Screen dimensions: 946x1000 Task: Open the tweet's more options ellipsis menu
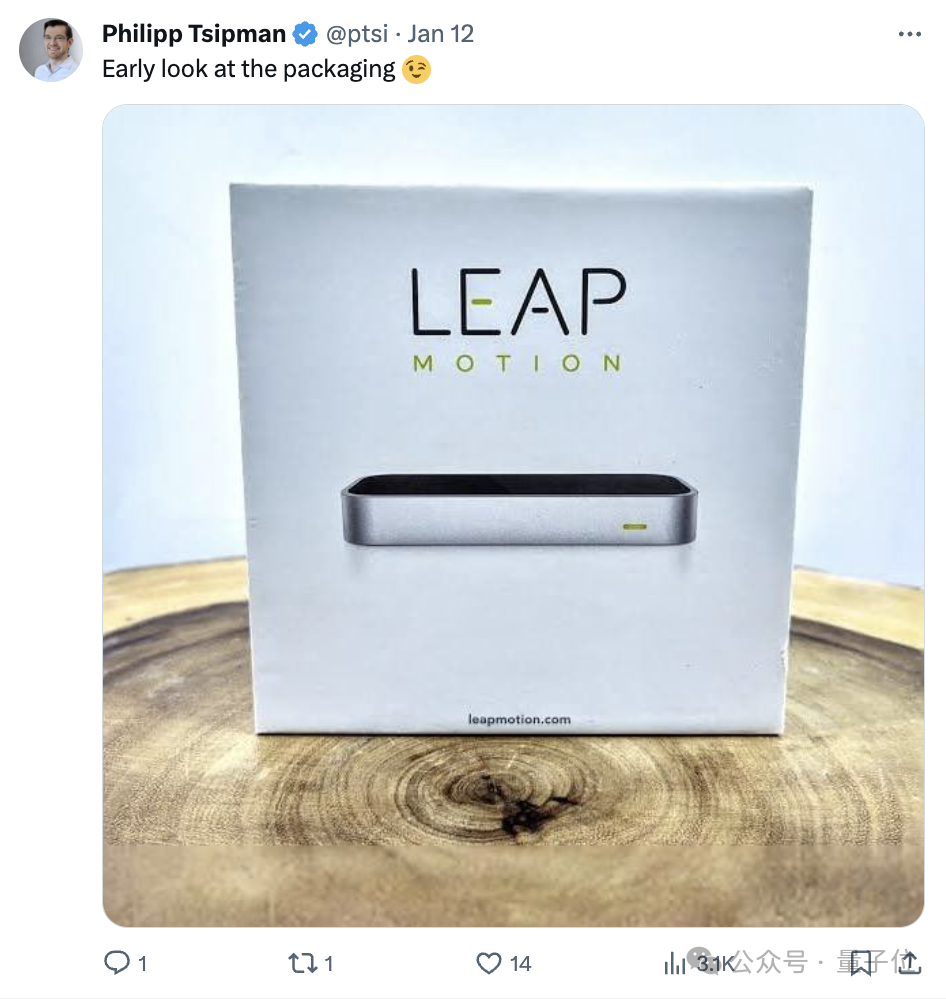[909, 34]
